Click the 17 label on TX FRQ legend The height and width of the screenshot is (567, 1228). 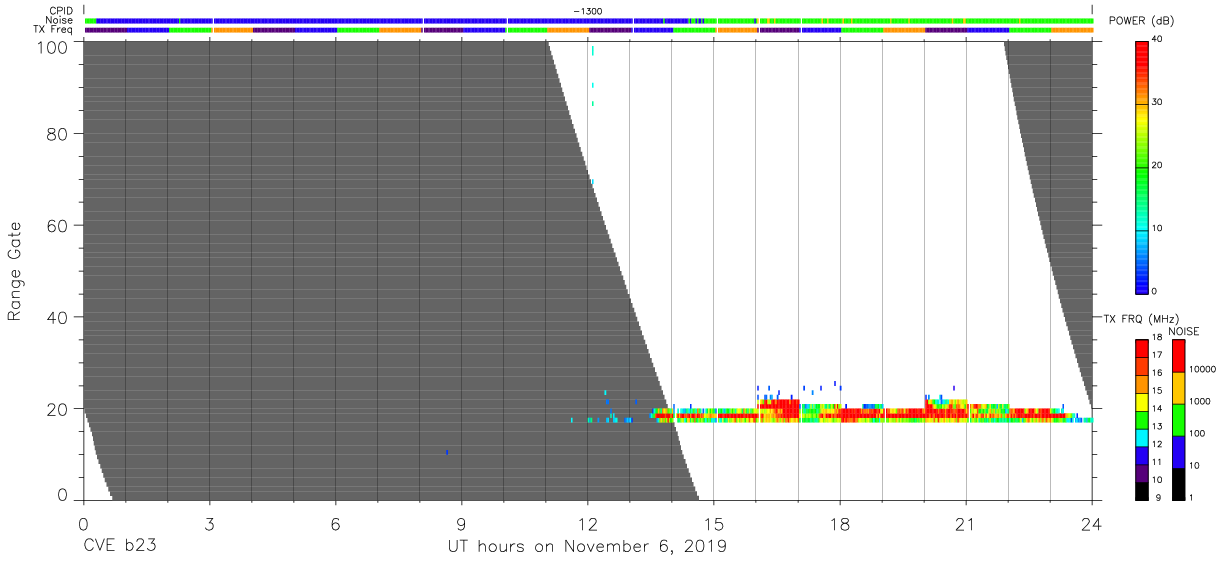pos(1160,355)
